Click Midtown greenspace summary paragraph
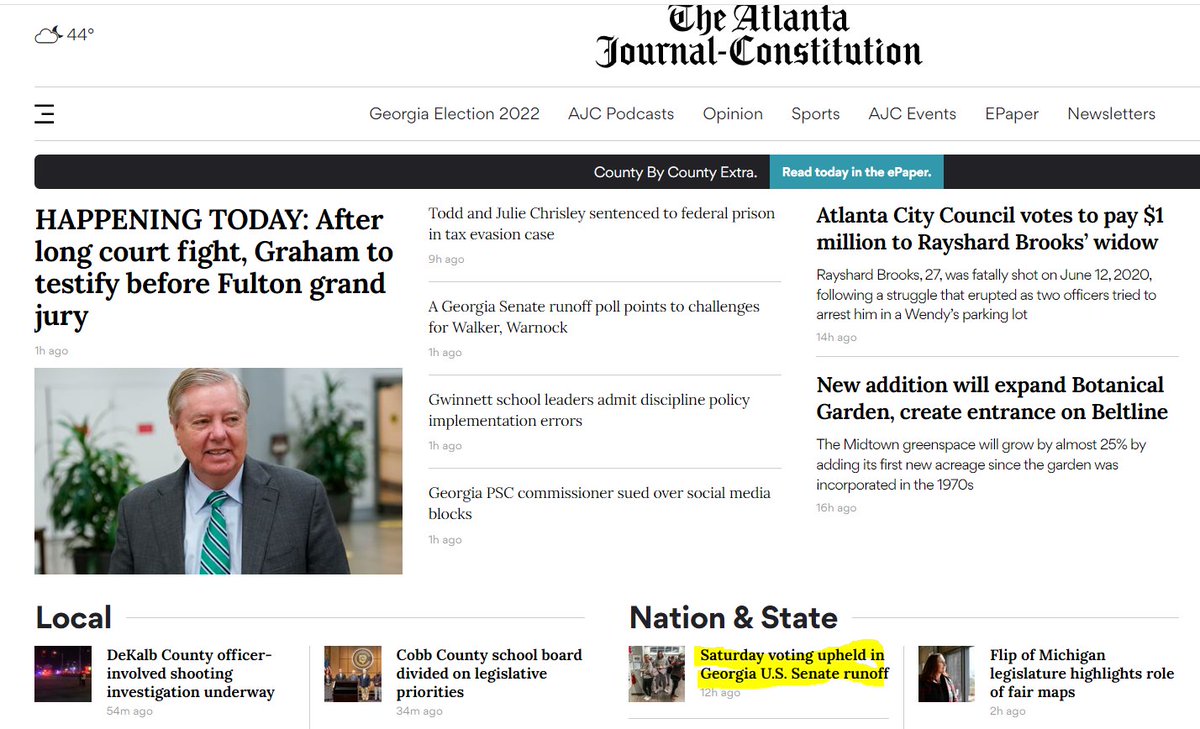 click(x=981, y=464)
